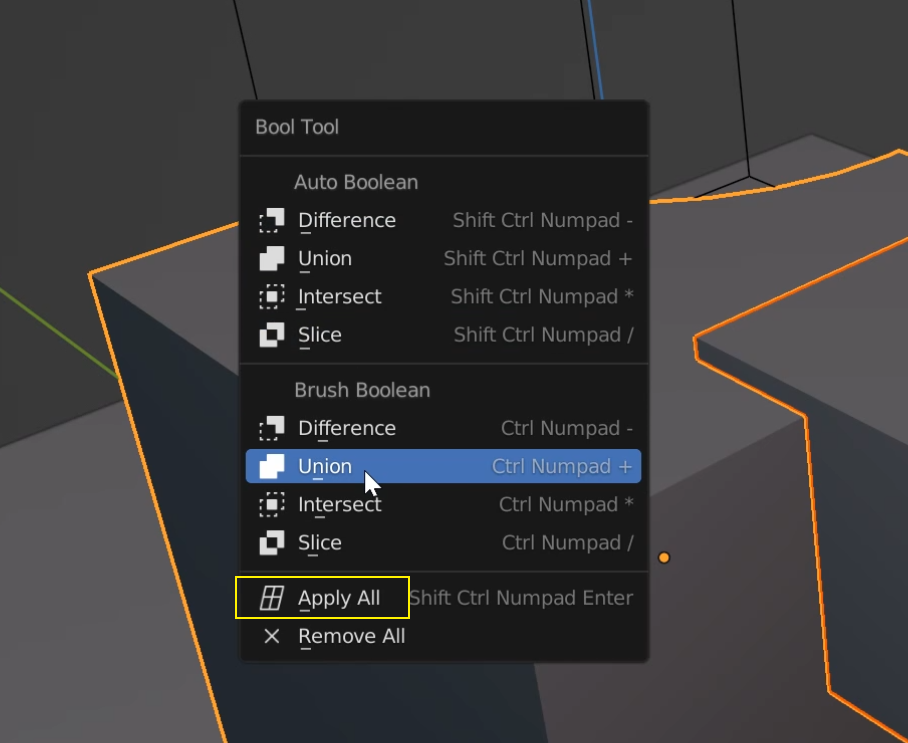Click shortcut text Shift Ctrl Numpad Enter
908x743 pixels.
tap(521, 598)
